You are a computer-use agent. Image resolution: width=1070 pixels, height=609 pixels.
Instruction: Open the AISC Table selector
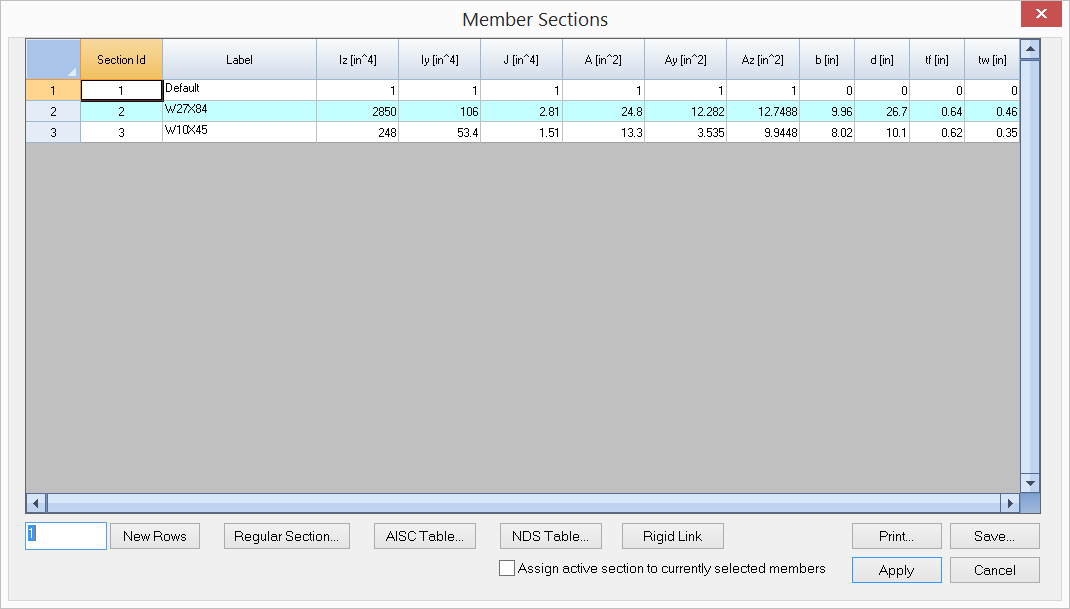pyautogui.click(x=424, y=536)
